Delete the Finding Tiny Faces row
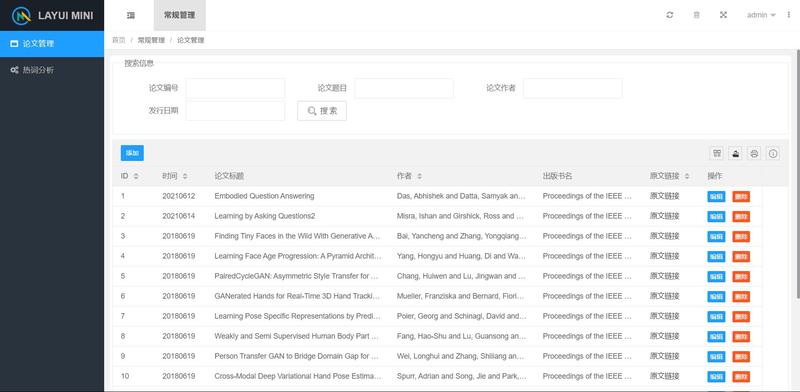Screen dimensions: 800x392 coord(741,236)
